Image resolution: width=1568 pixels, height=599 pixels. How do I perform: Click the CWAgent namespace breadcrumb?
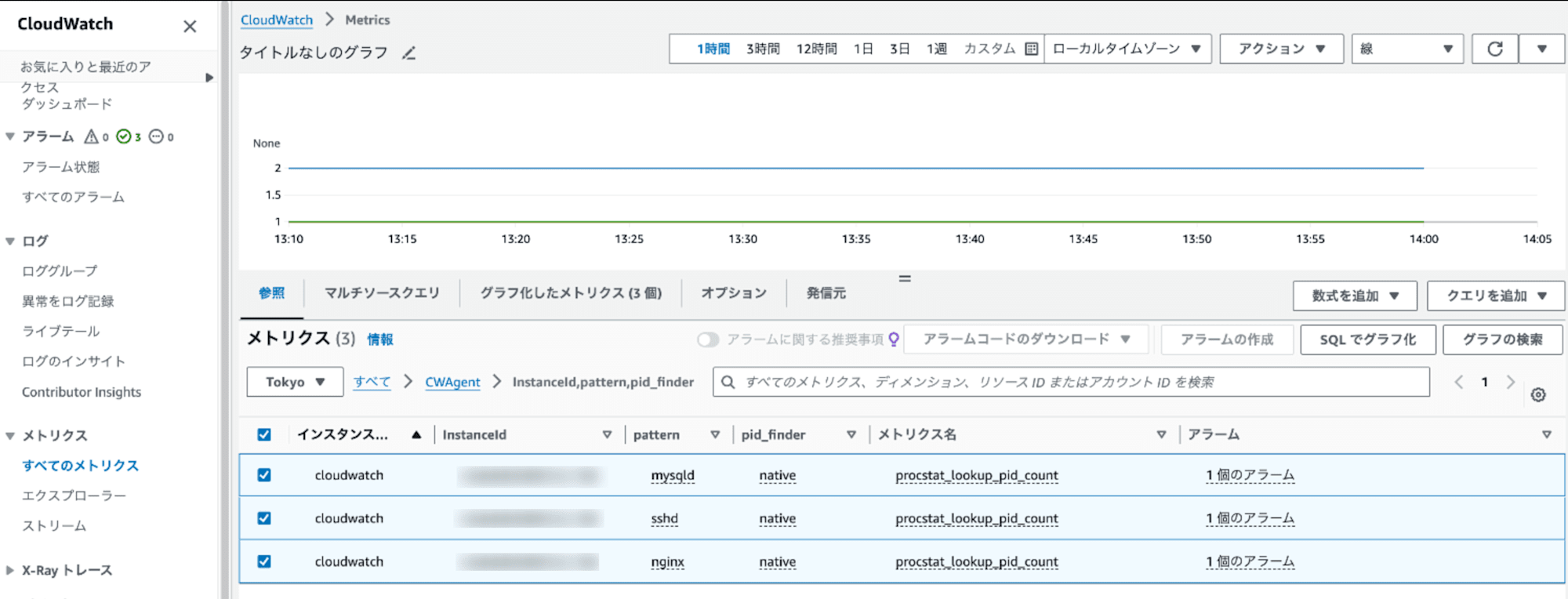[x=452, y=382]
